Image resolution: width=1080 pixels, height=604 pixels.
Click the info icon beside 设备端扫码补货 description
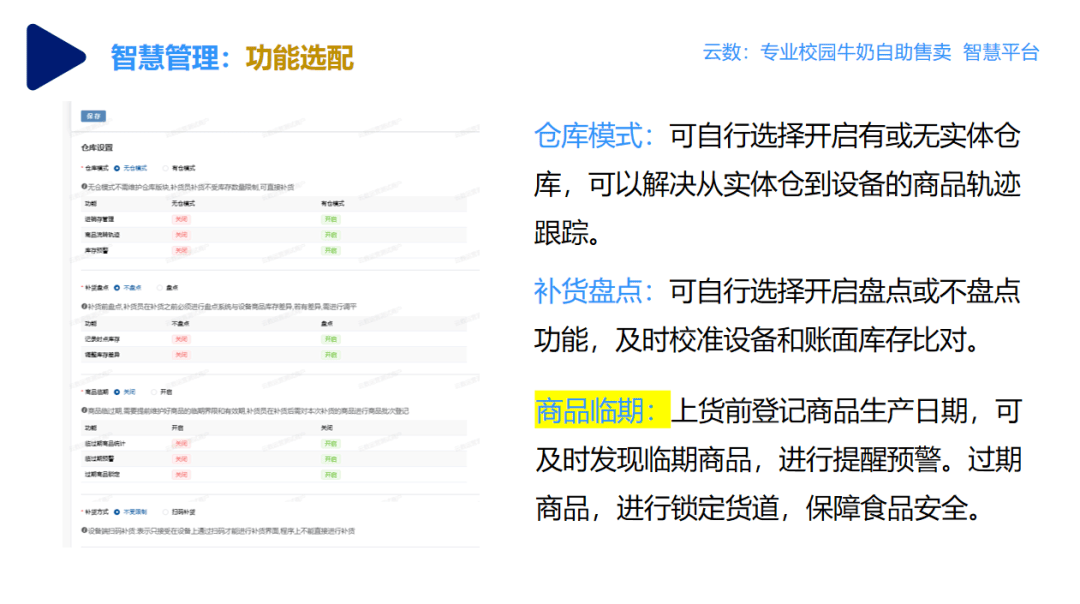(x=84, y=529)
